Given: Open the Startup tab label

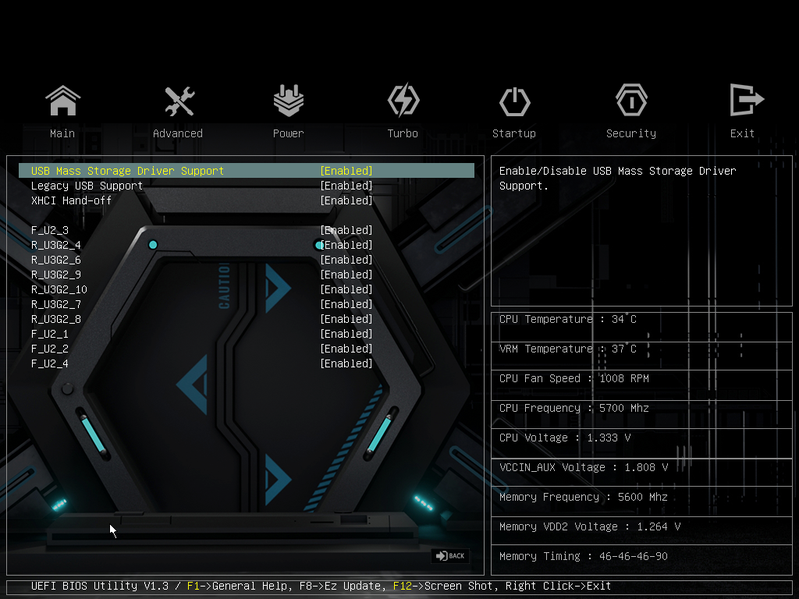Looking at the screenshot, I should point(514,134).
